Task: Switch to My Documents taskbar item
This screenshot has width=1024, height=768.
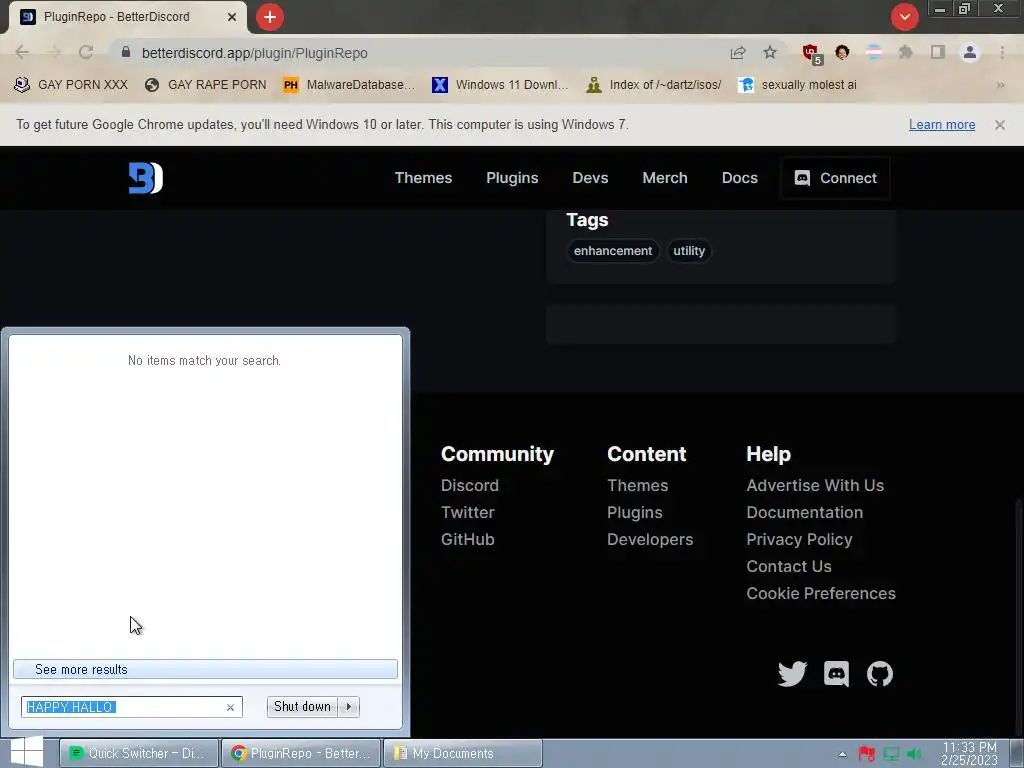Action: coord(462,753)
